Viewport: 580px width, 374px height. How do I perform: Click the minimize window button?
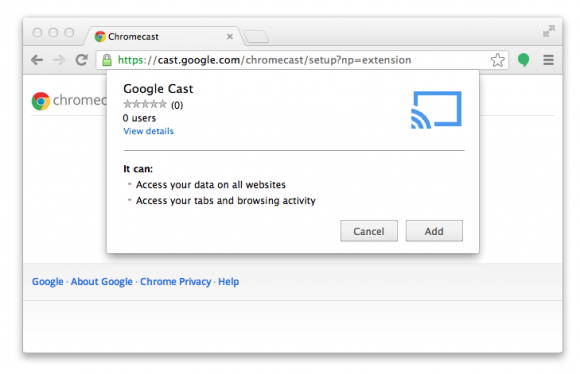[x=53, y=33]
